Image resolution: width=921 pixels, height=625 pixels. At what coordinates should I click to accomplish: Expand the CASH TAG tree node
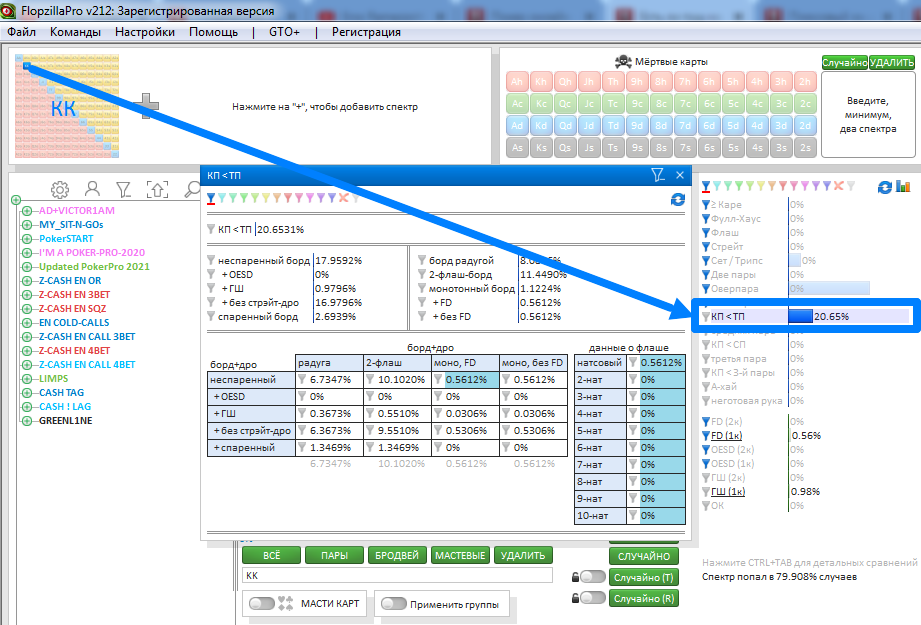(x=15, y=393)
